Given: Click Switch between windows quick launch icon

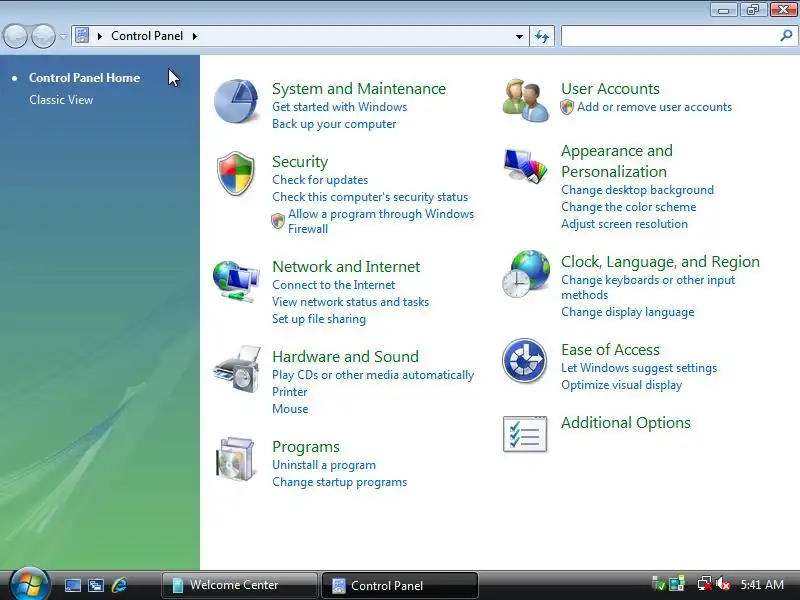Looking at the screenshot, I should point(95,585).
